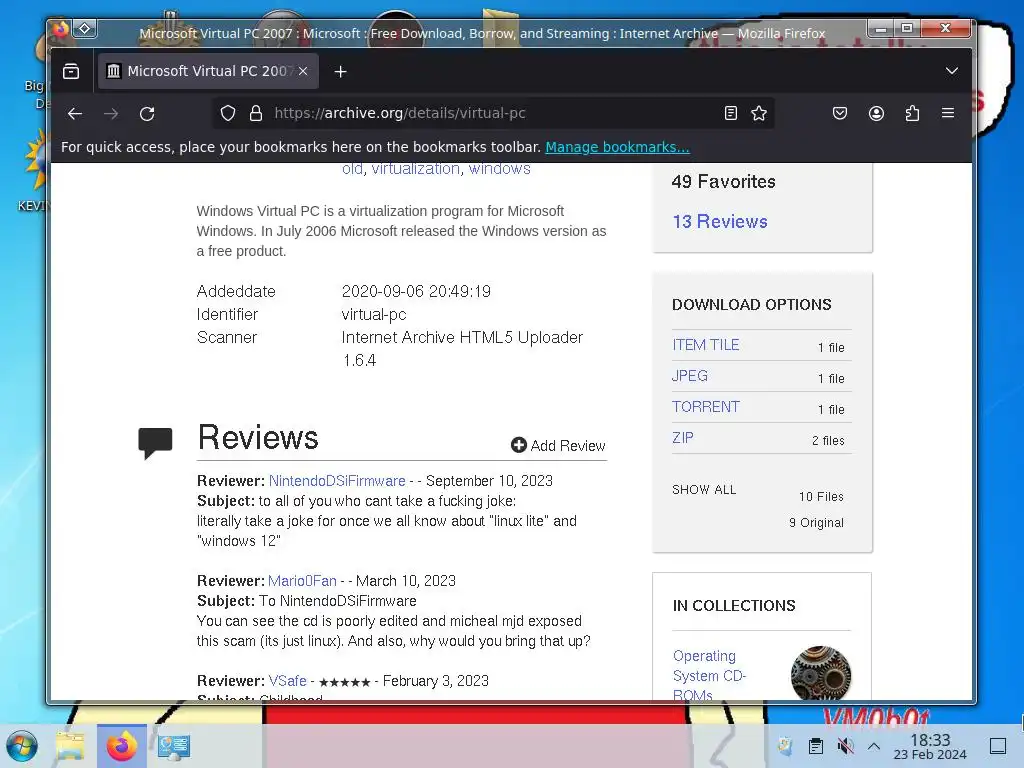
Task: View site security padlock info
Action: 256,113
